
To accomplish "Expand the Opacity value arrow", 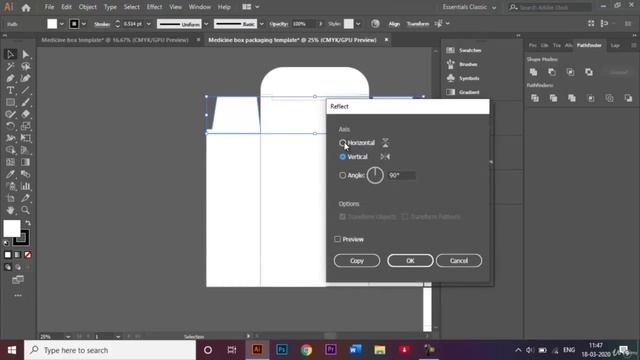I will click(321, 24).
